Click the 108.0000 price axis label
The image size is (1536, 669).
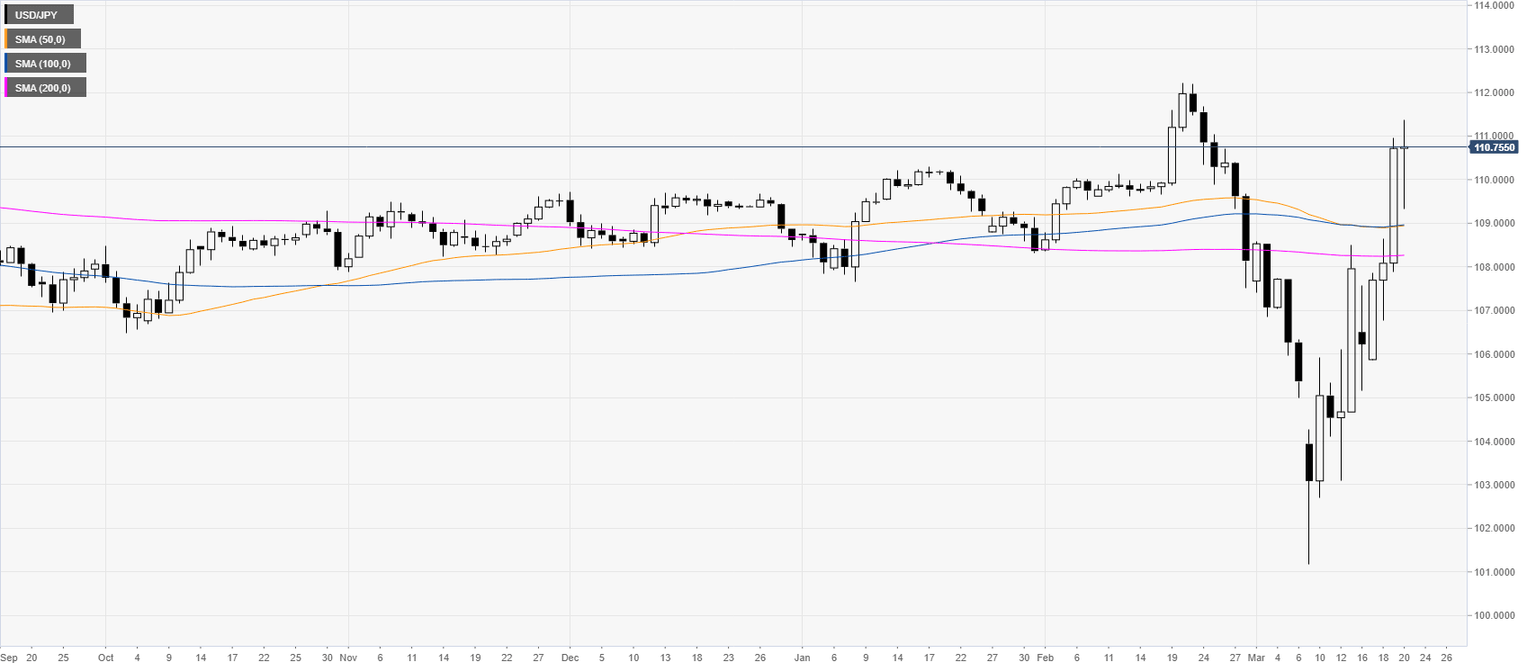[x=1493, y=267]
